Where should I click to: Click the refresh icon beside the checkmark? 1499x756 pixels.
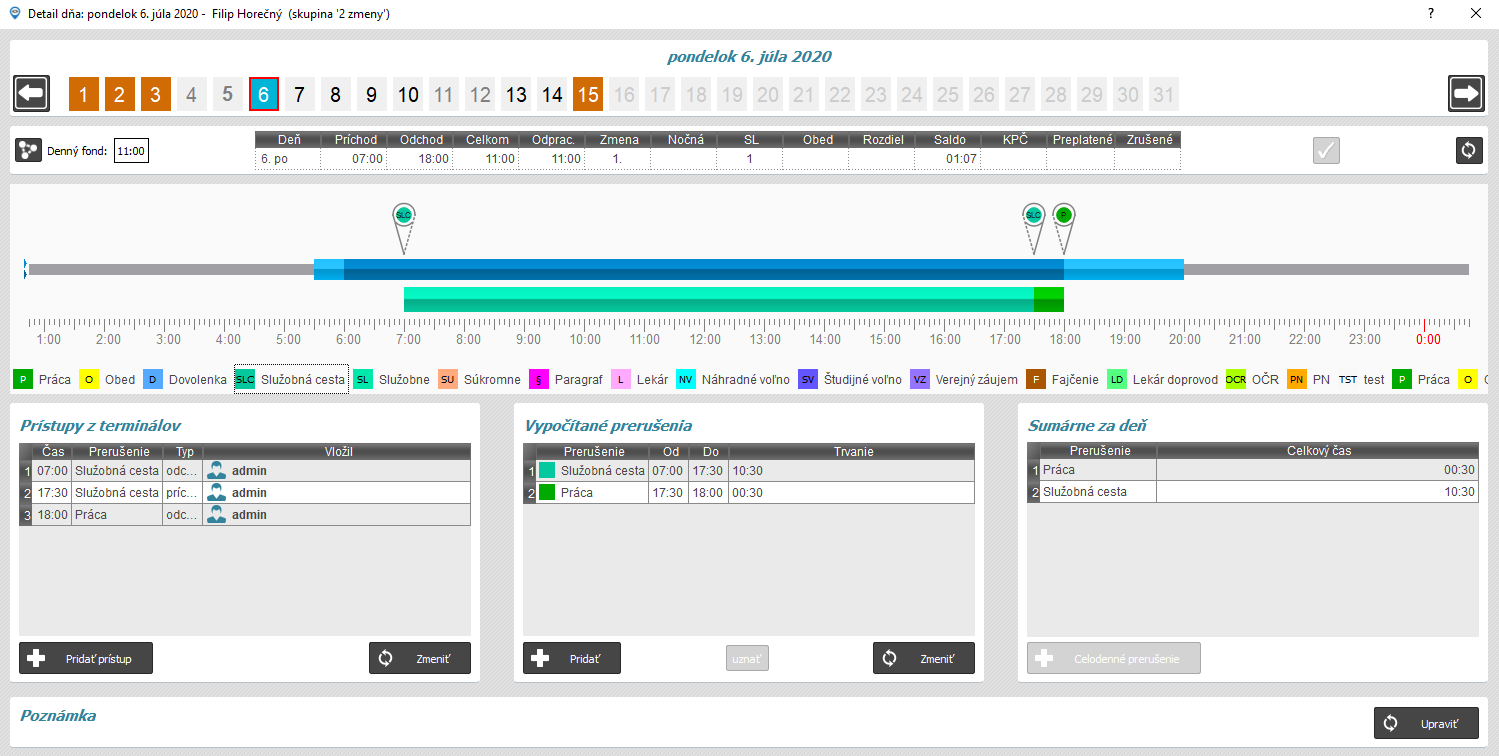point(1468,151)
